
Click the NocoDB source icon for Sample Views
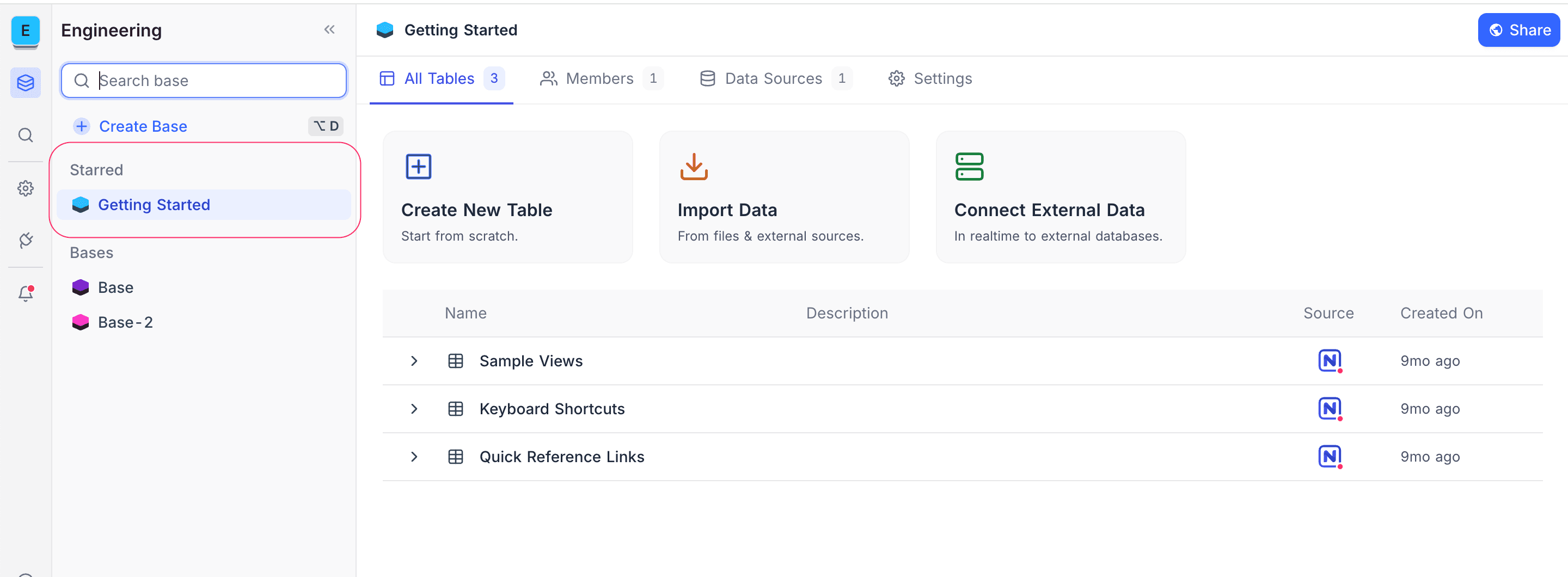1329,361
